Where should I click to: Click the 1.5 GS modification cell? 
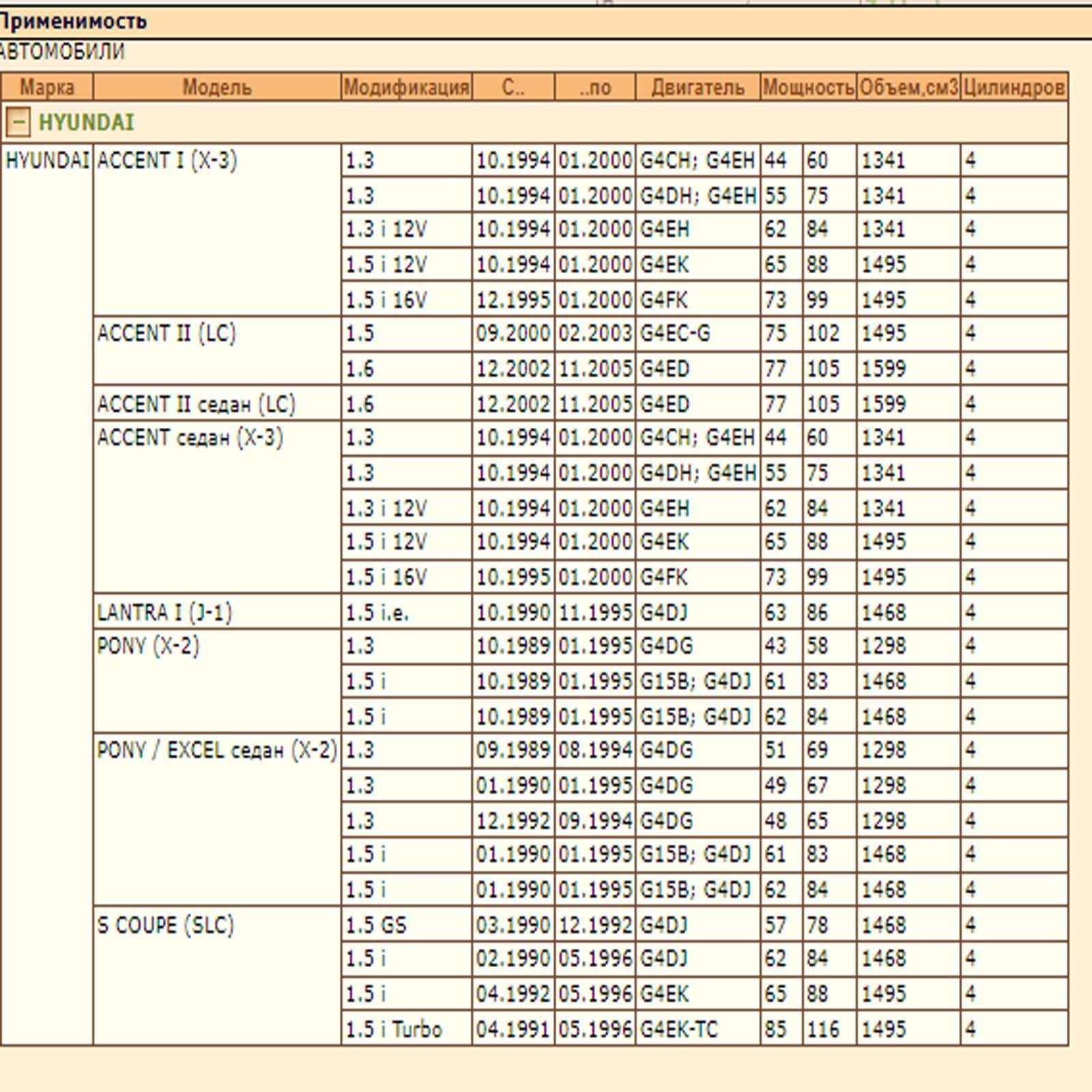[376, 925]
